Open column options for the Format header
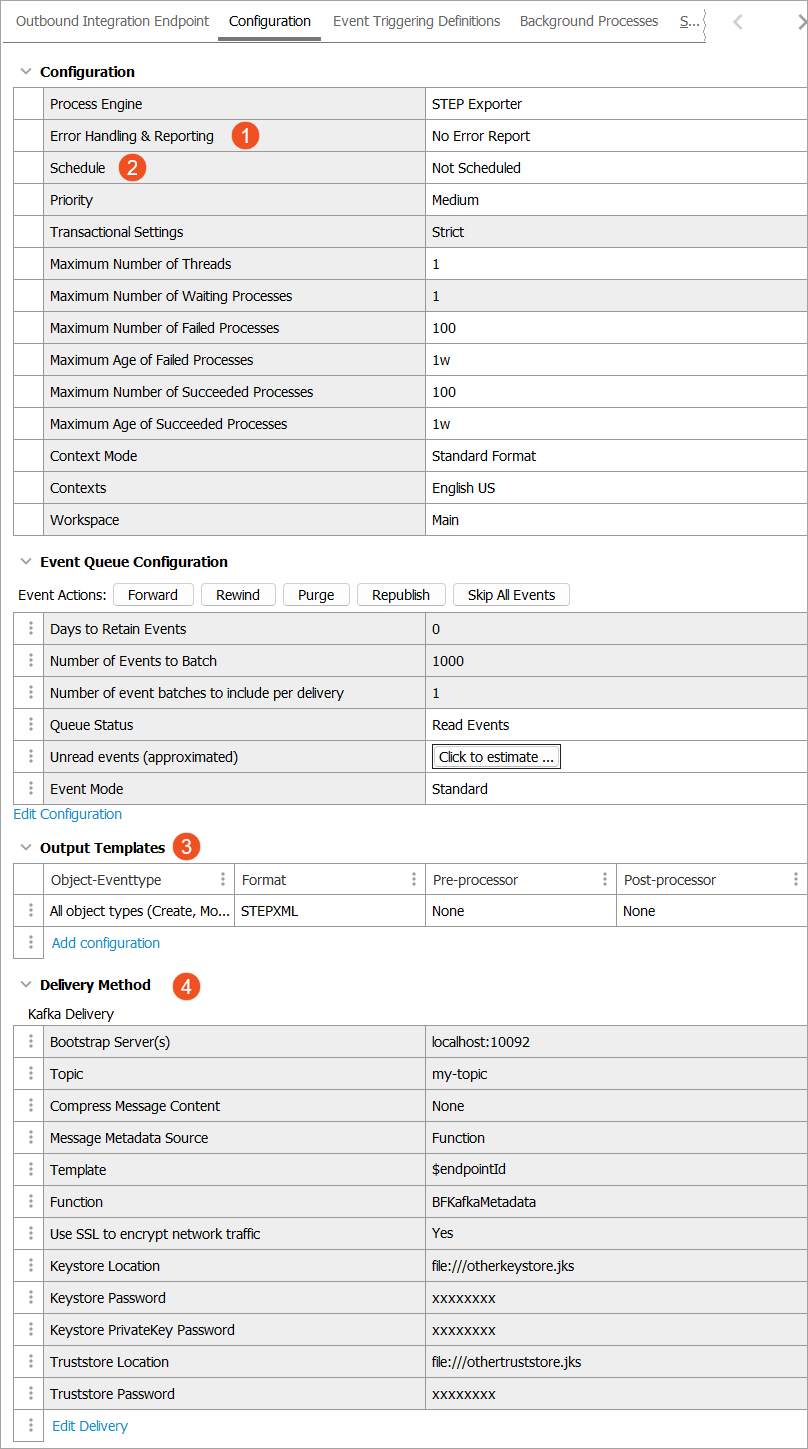This screenshot has width=808, height=1449. click(414, 880)
